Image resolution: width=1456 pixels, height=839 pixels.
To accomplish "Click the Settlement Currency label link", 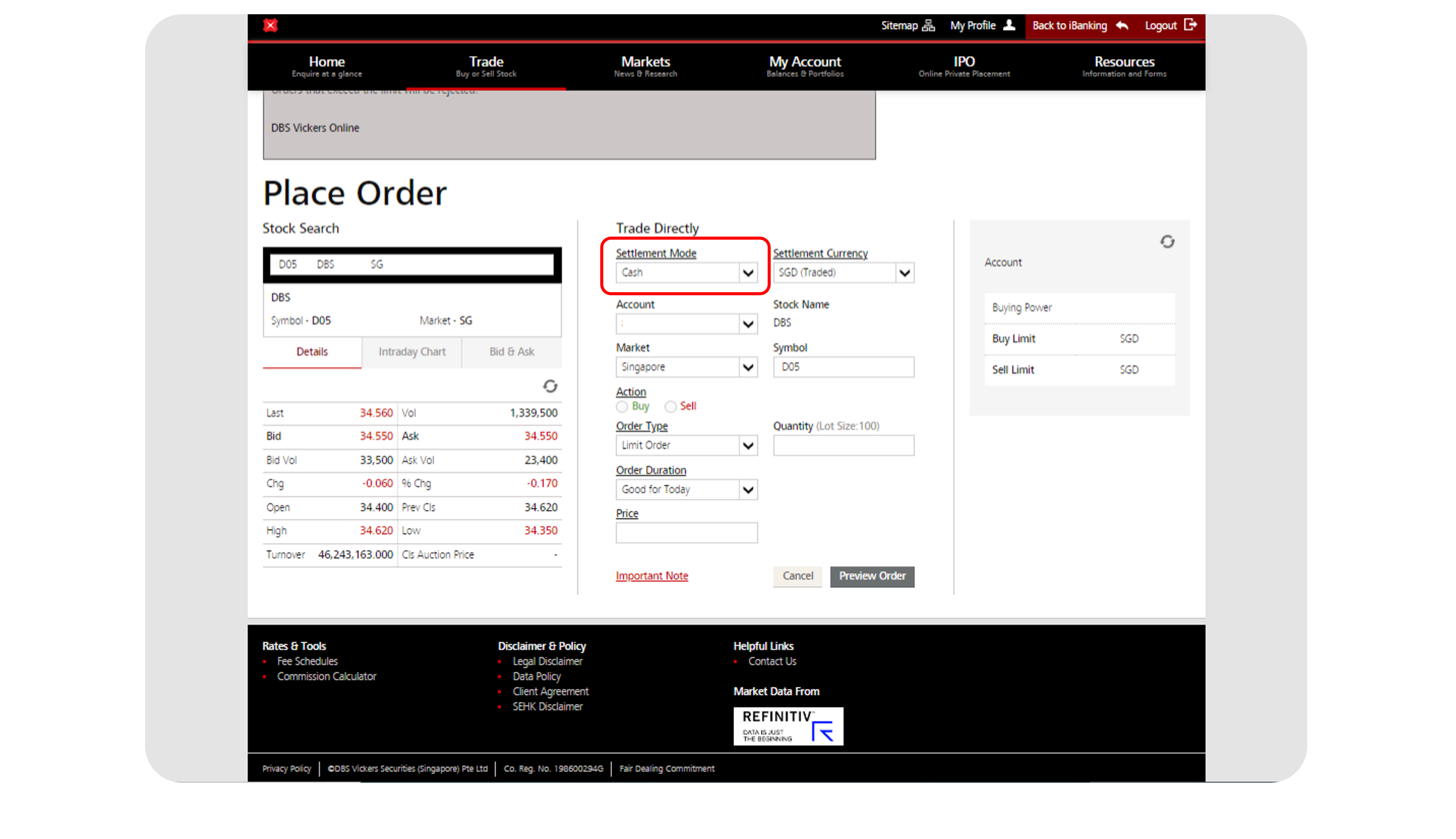I will 820,254.
